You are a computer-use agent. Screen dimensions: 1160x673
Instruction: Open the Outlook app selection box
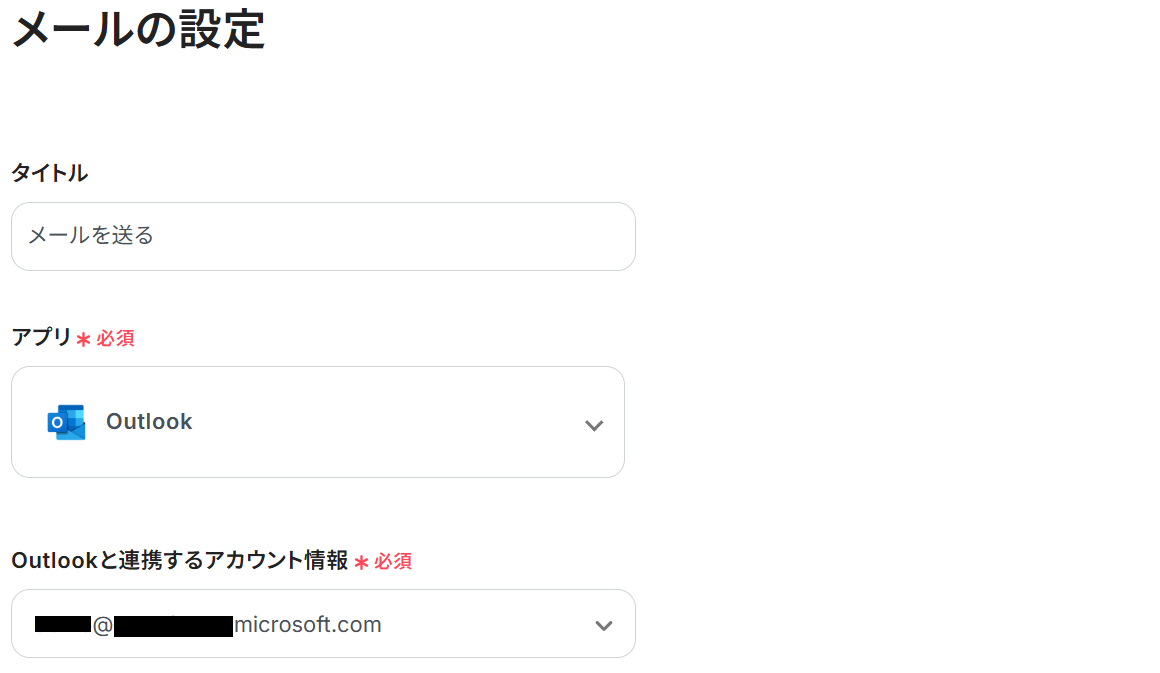[x=317, y=422]
